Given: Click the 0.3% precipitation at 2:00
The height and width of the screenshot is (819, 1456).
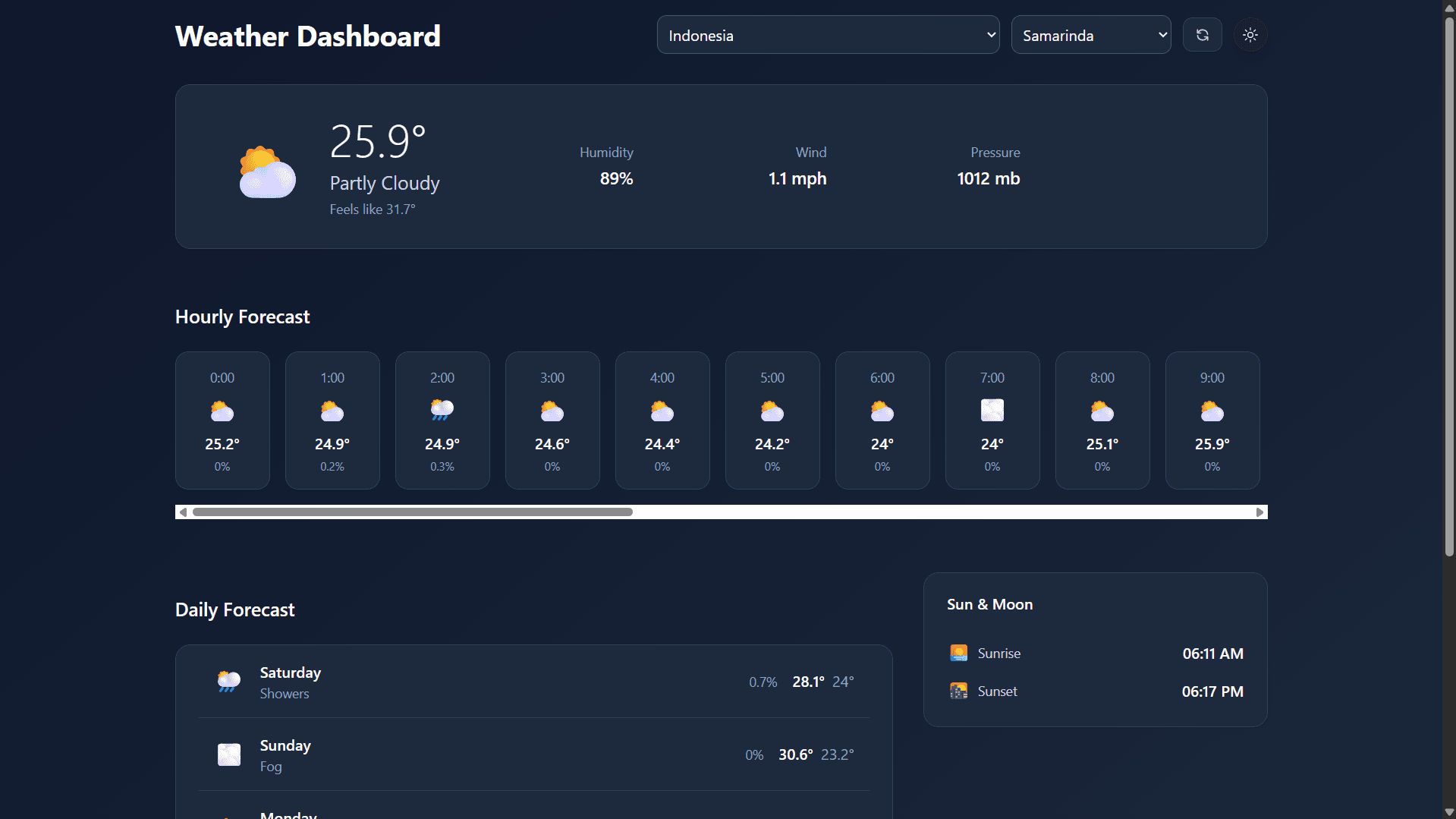Looking at the screenshot, I should 442,467.
